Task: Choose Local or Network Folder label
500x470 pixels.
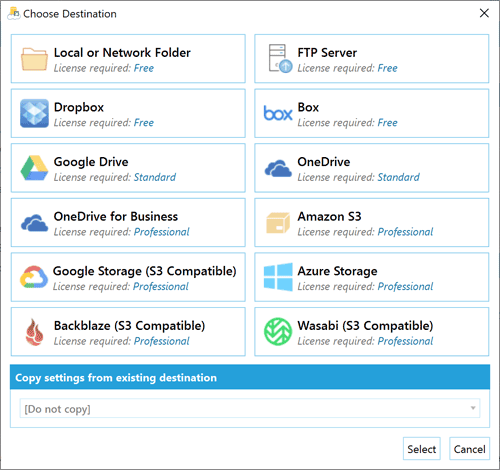Action: (x=122, y=53)
